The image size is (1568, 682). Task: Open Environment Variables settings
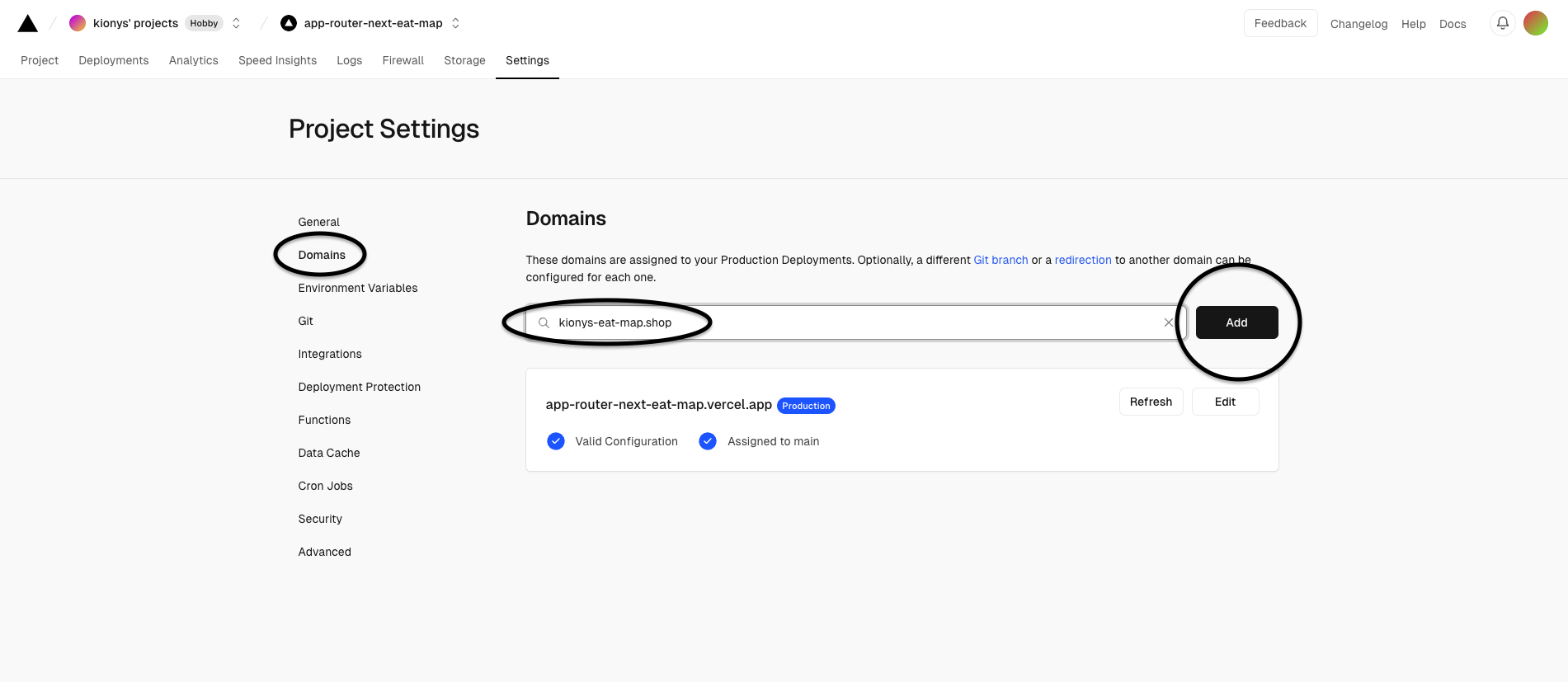pos(358,288)
